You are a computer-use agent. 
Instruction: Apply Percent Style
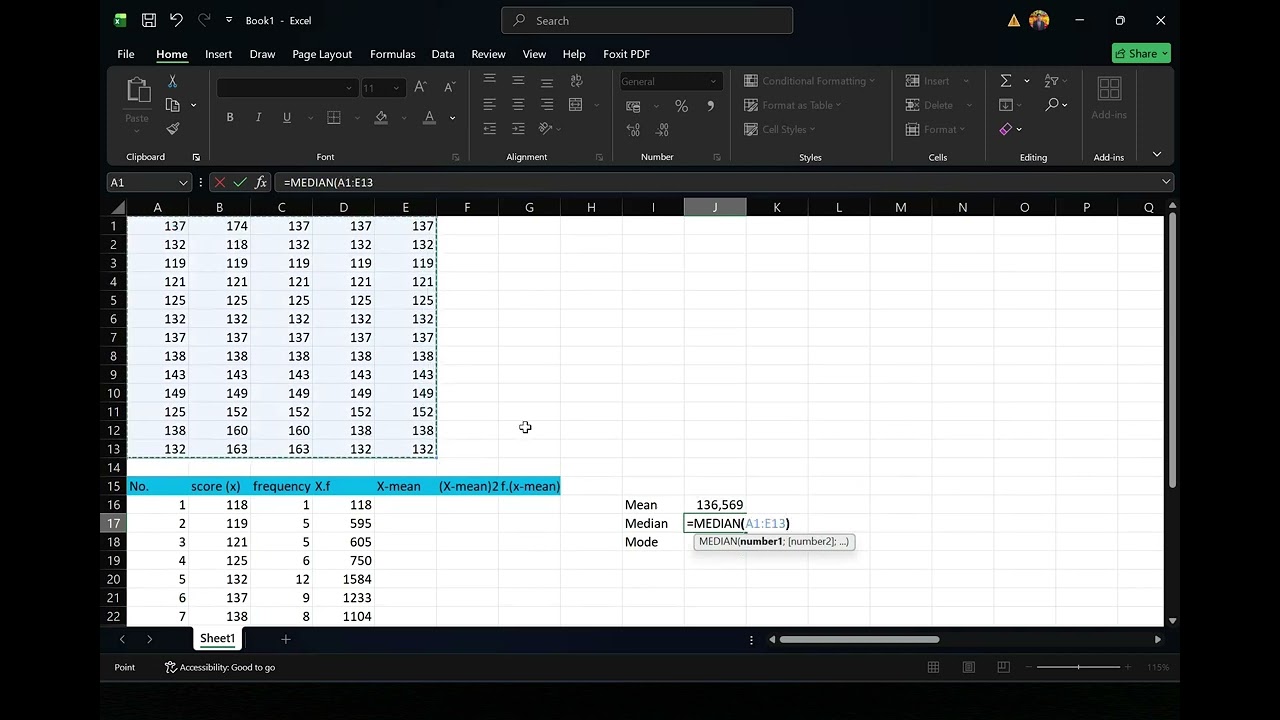click(x=681, y=106)
